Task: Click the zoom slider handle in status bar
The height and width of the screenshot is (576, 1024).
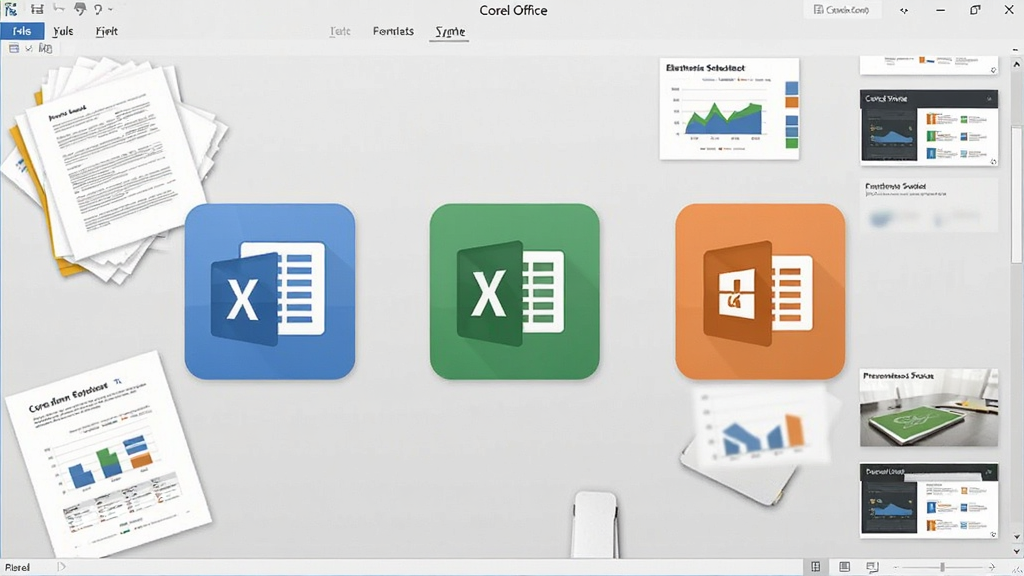Action: pyautogui.click(x=942, y=567)
